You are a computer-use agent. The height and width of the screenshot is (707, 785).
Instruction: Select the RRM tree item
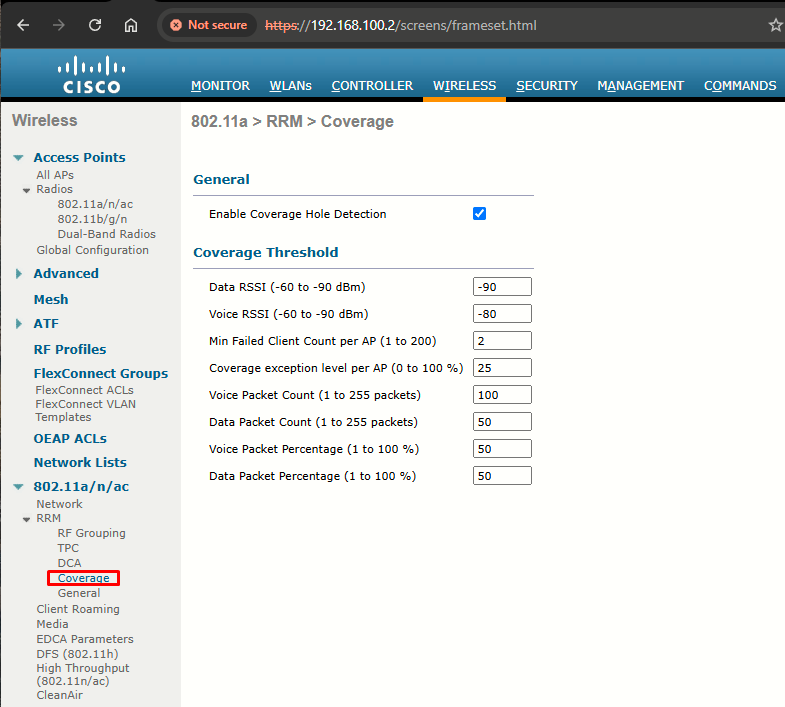coord(49,518)
